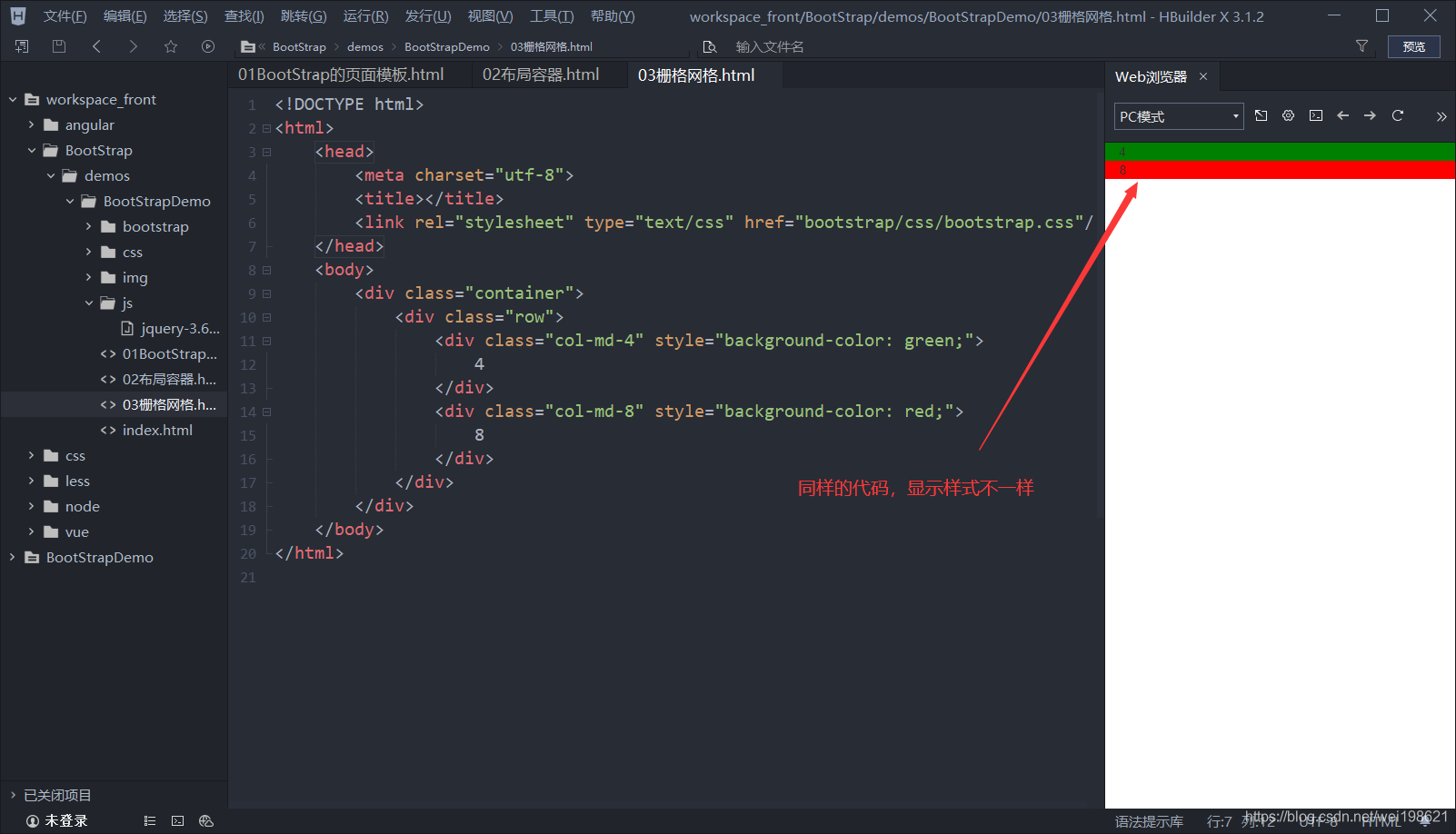This screenshot has height=834, width=1456.
Task: Go forward with the toolbar right chevron
Action: pyautogui.click(x=134, y=46)
